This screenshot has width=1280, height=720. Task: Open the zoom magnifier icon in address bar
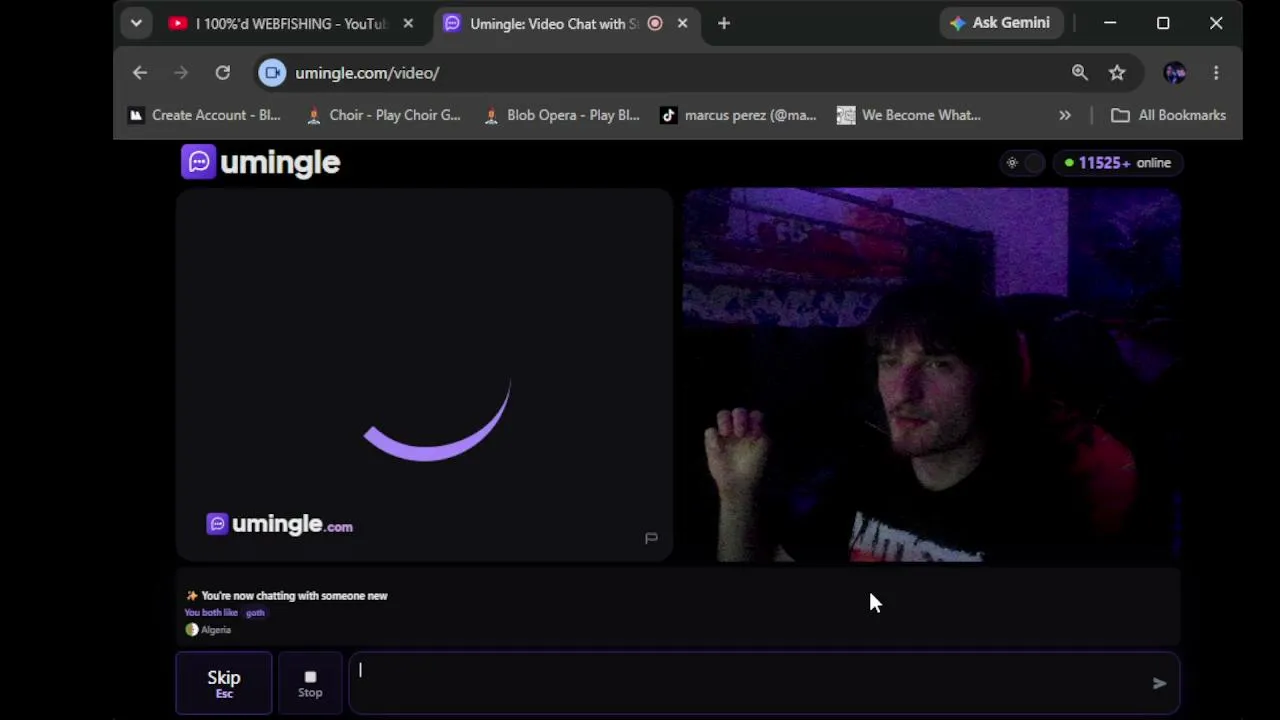pyautogui.click(x=1080, y=72)
